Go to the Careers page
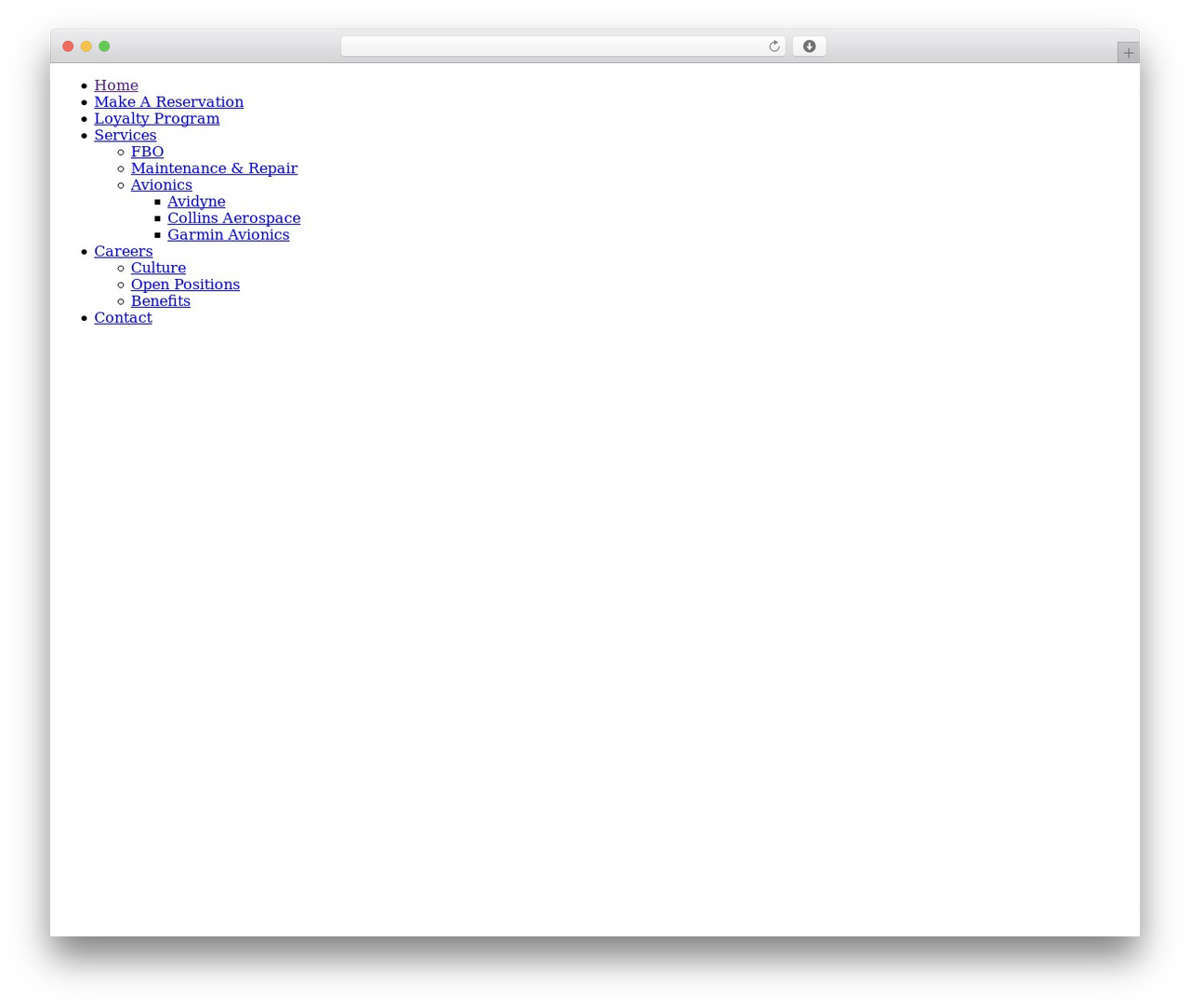The height and width of the screenshot is (1008, 1190). pyautogui.click(x=123, y=252)
